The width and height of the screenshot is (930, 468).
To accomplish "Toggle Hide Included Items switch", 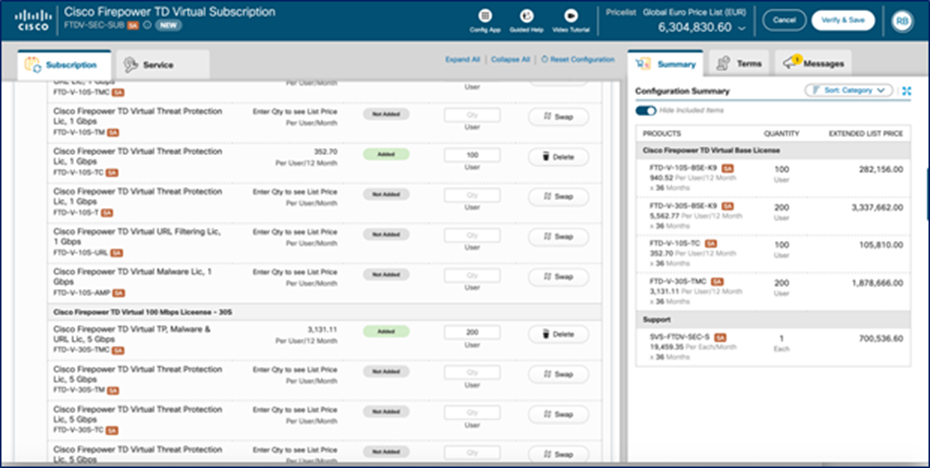I will point(646,110).
